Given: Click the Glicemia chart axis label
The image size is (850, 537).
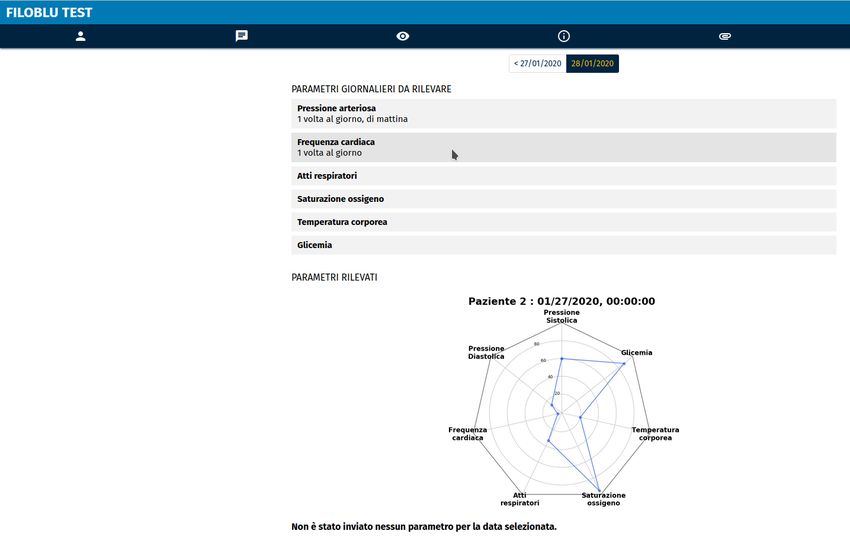Looking at the screenshot, I should point(636,353).
